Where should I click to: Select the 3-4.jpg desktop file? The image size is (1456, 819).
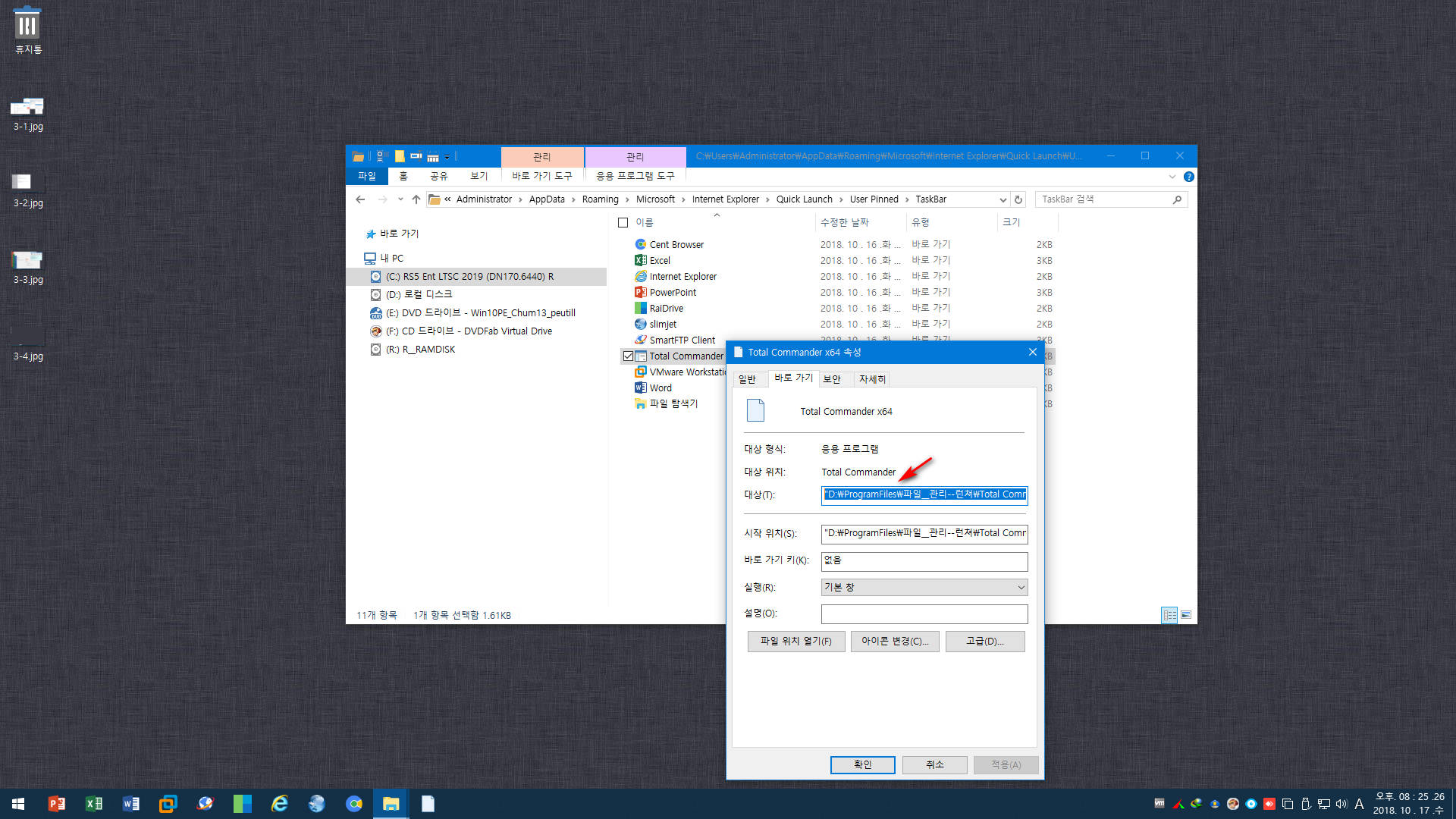click(28, 344)
